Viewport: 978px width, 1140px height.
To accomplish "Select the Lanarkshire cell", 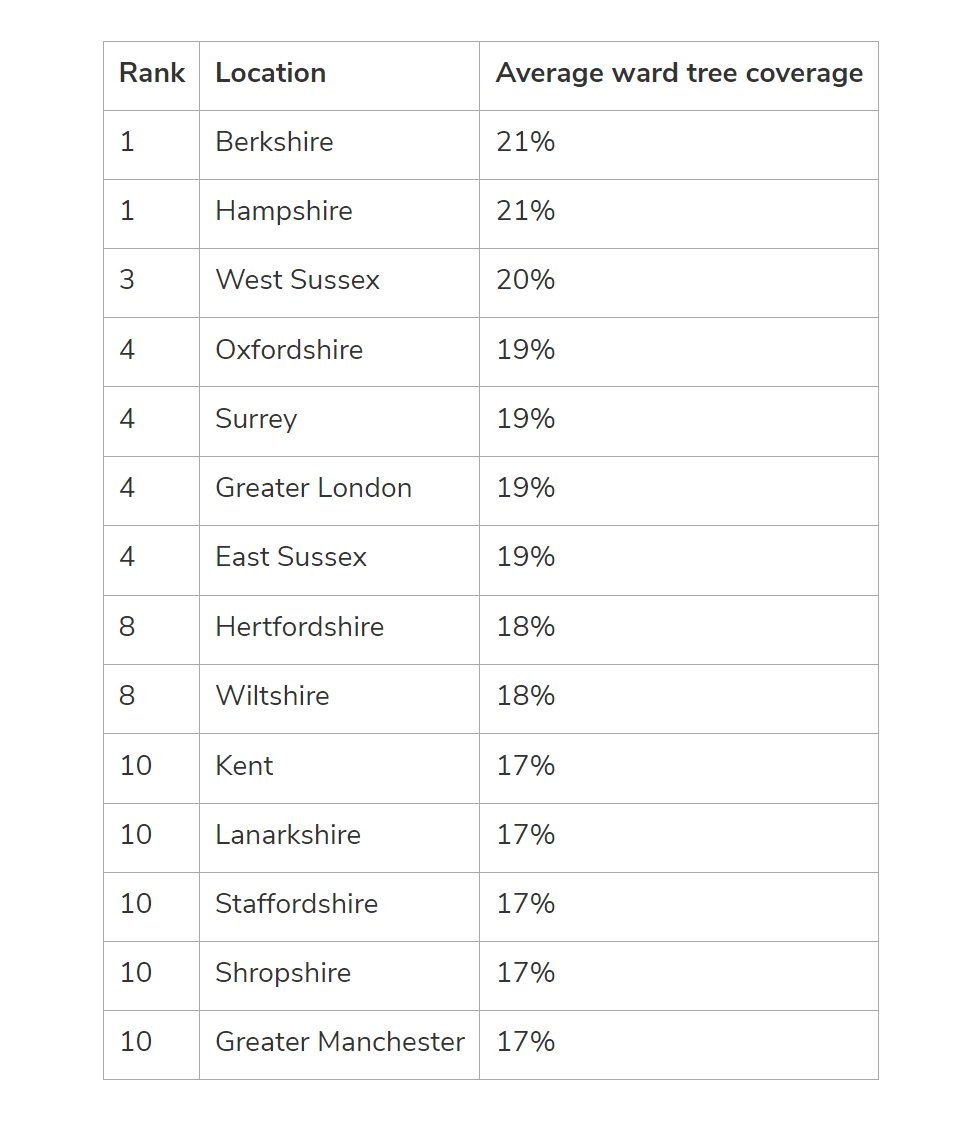I will coord(288,835).
